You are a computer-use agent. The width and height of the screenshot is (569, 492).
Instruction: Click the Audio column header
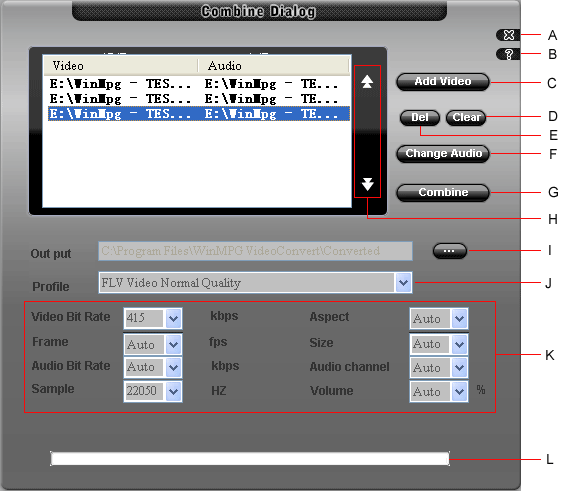tap(274, 66)
